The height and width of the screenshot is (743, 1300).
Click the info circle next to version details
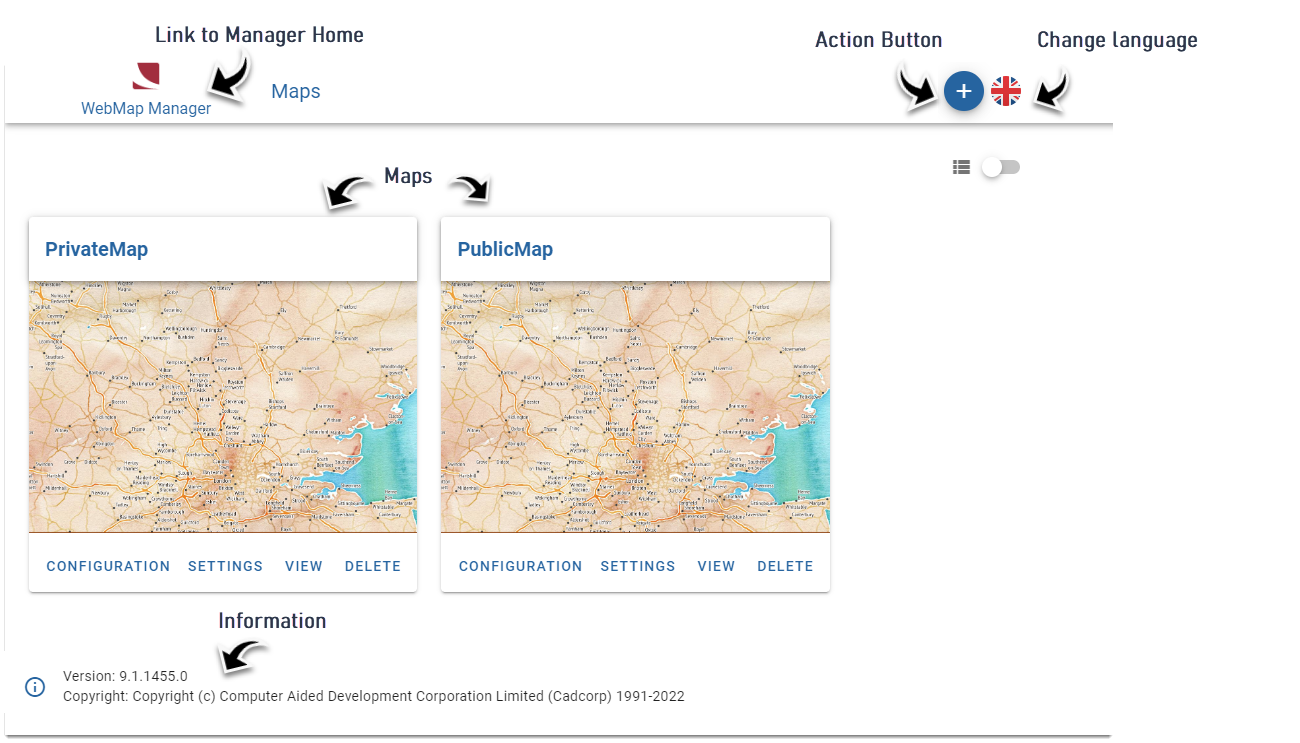[x=35, y=687]
